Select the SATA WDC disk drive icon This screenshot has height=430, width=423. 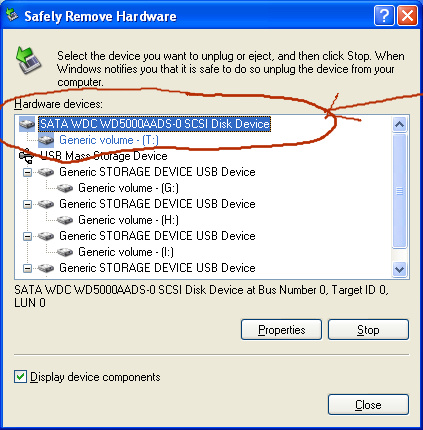[27, 124]
